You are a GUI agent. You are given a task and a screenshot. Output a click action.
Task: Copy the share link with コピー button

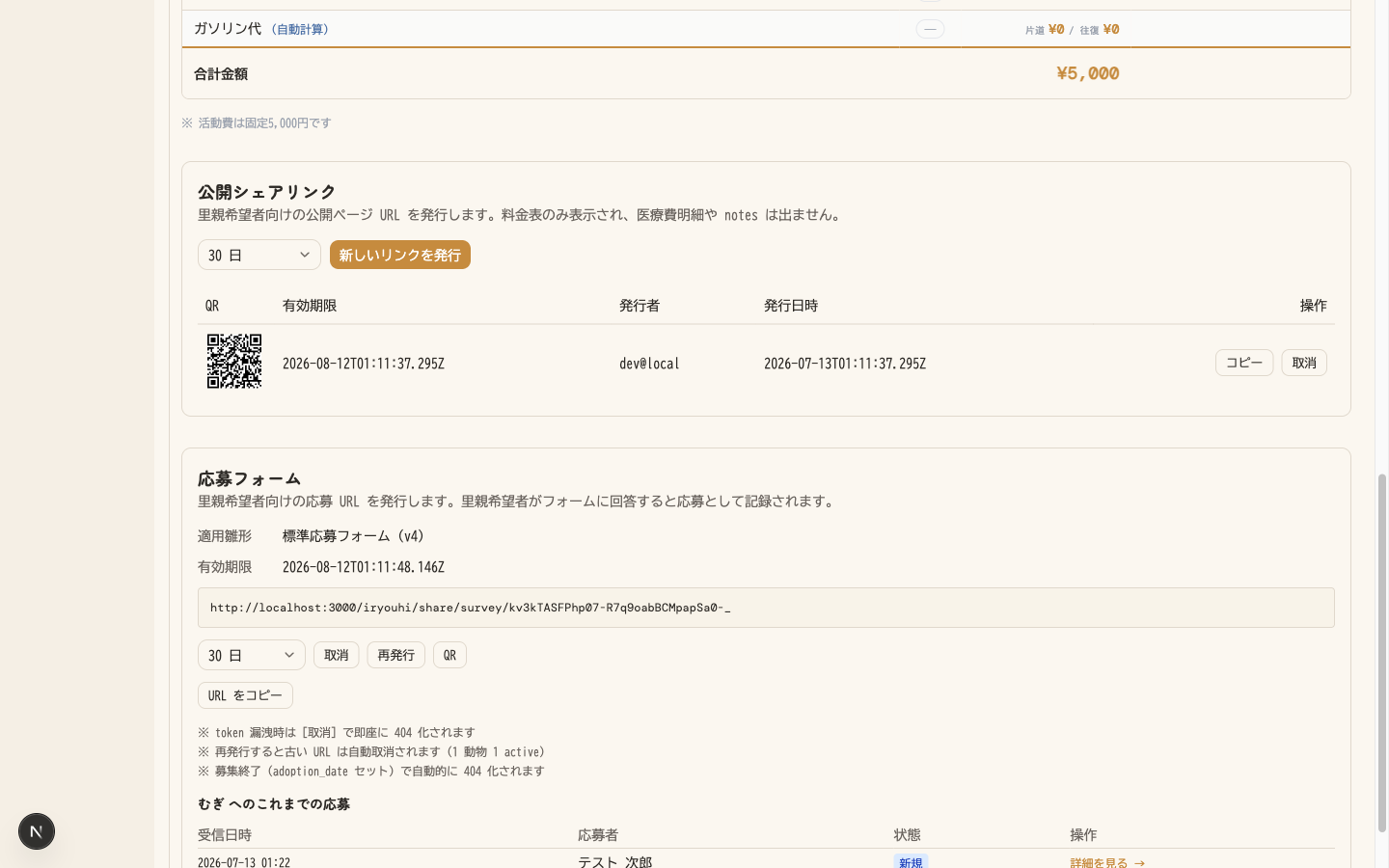tap(1244, 363)
